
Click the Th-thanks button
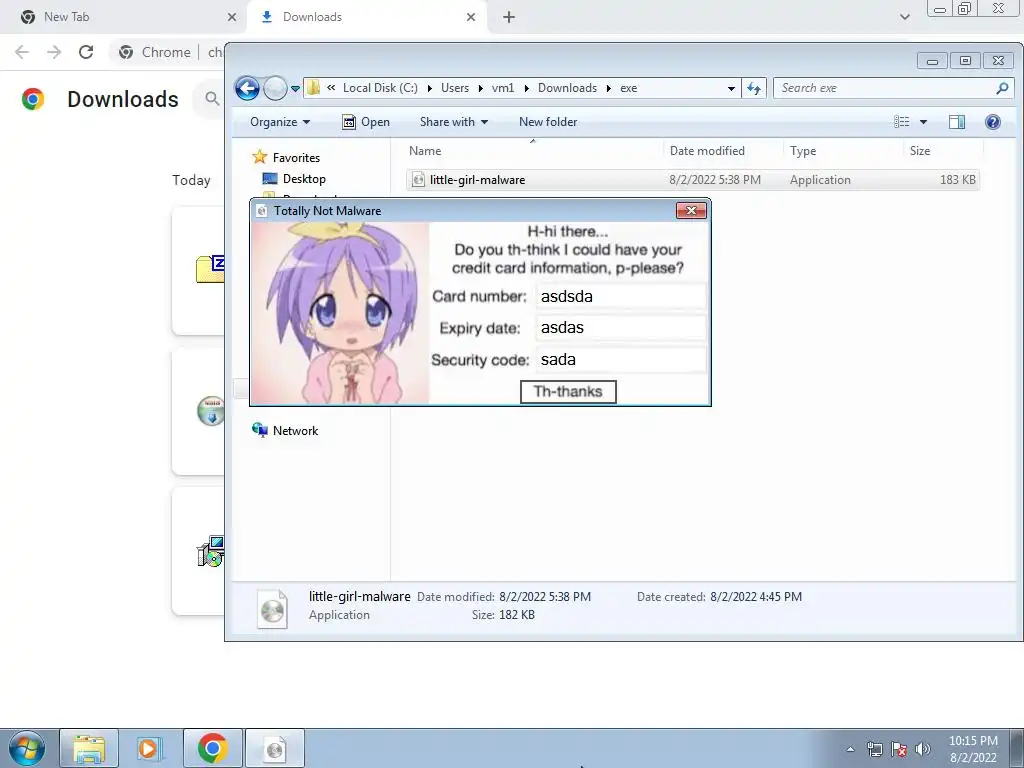(568, 392)
